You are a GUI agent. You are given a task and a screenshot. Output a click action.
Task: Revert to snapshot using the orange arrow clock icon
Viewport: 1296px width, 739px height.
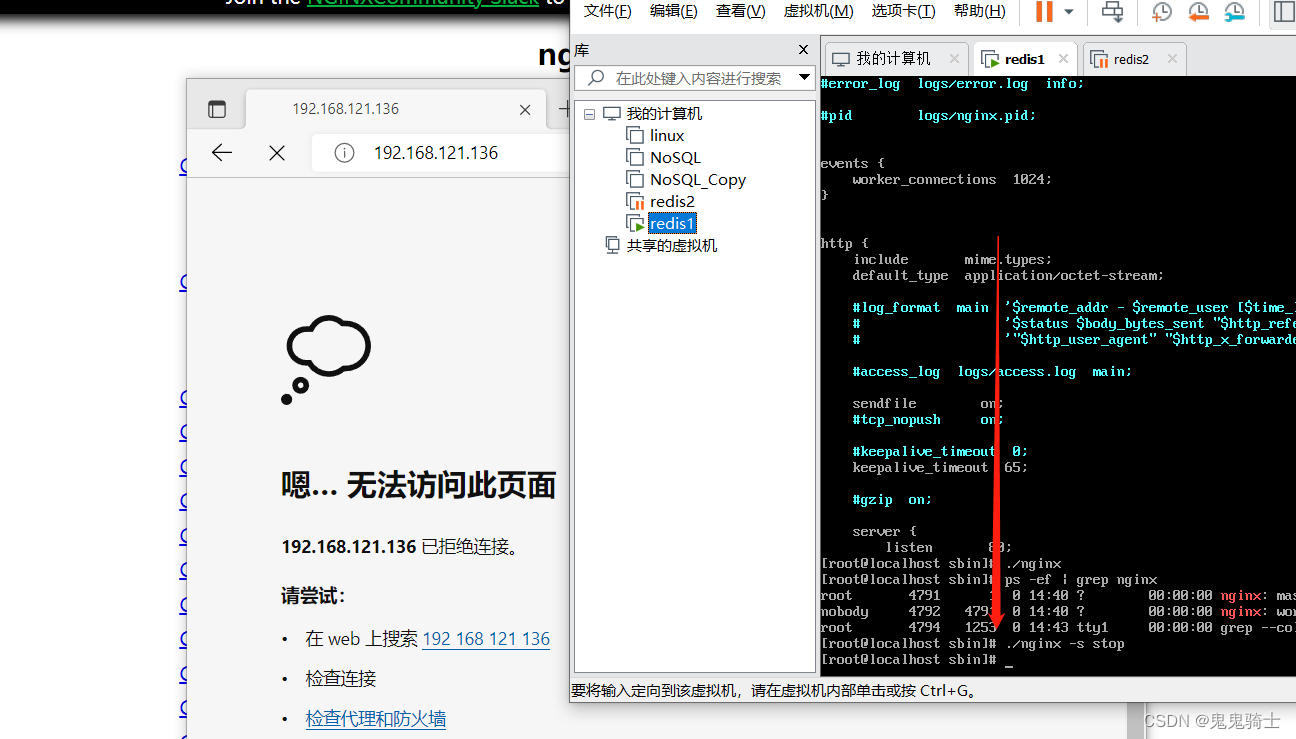pyautogui.click(x=1198, y=12)
